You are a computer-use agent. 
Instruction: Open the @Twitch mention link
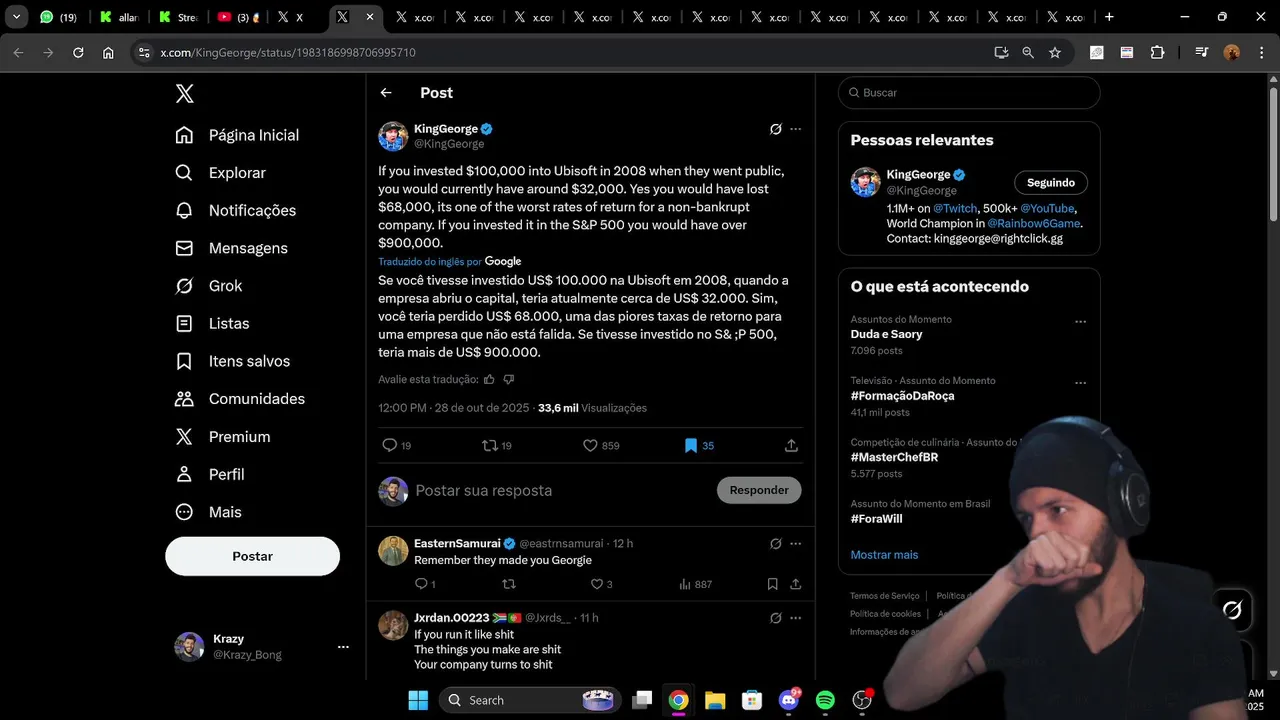coord(955,209)
